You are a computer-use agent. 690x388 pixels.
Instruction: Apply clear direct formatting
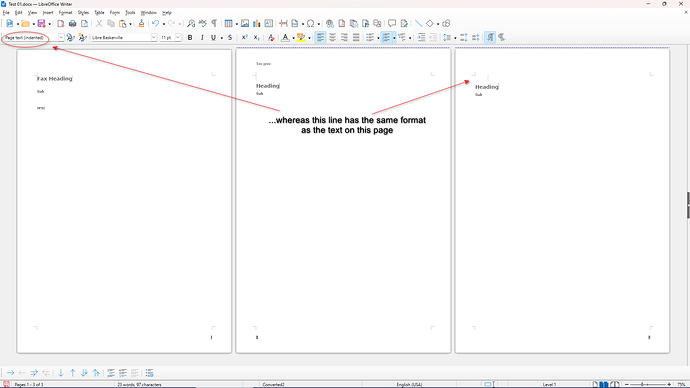coord(271,38)
